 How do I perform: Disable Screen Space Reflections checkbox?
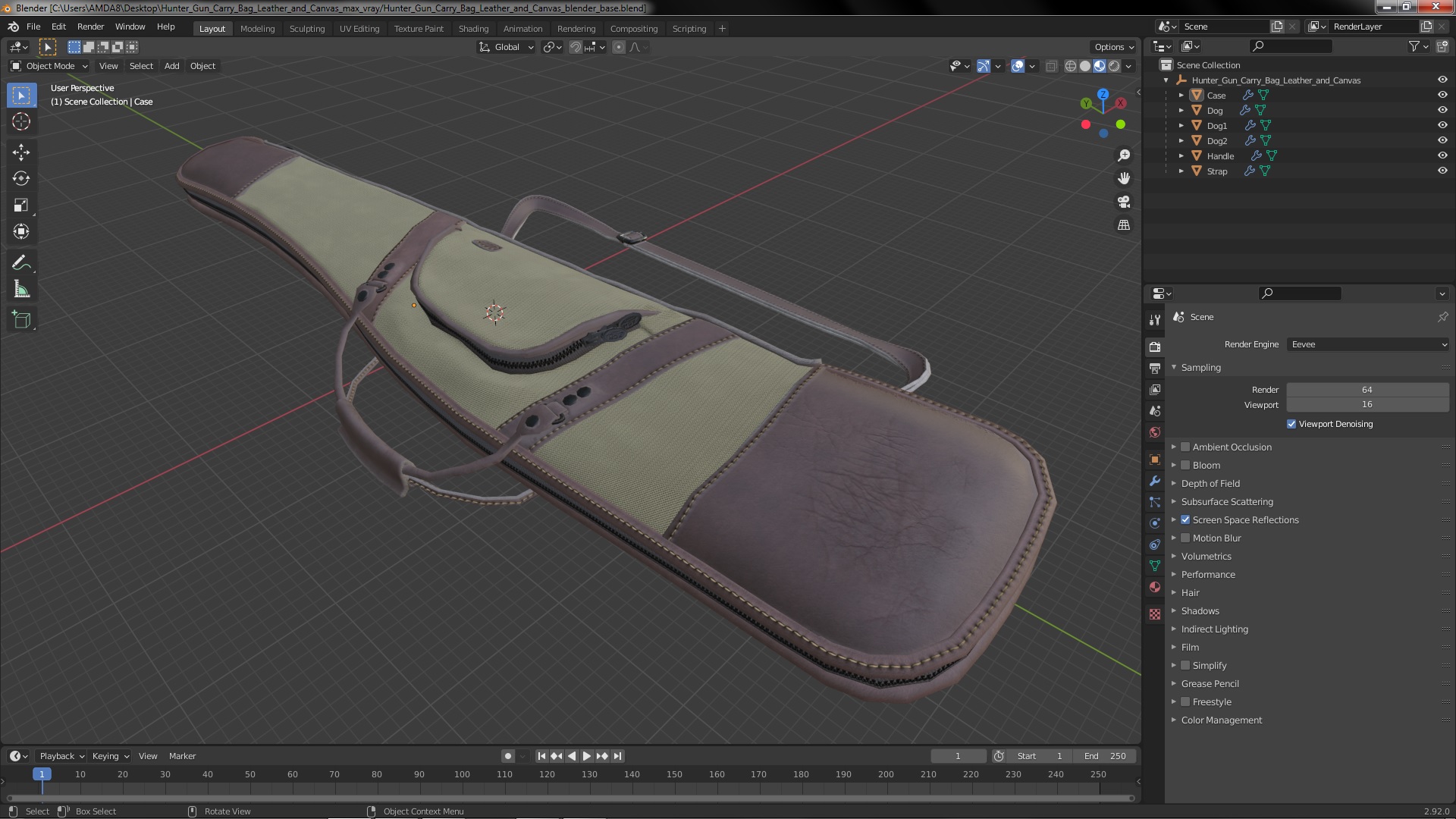click(1185, 519)
